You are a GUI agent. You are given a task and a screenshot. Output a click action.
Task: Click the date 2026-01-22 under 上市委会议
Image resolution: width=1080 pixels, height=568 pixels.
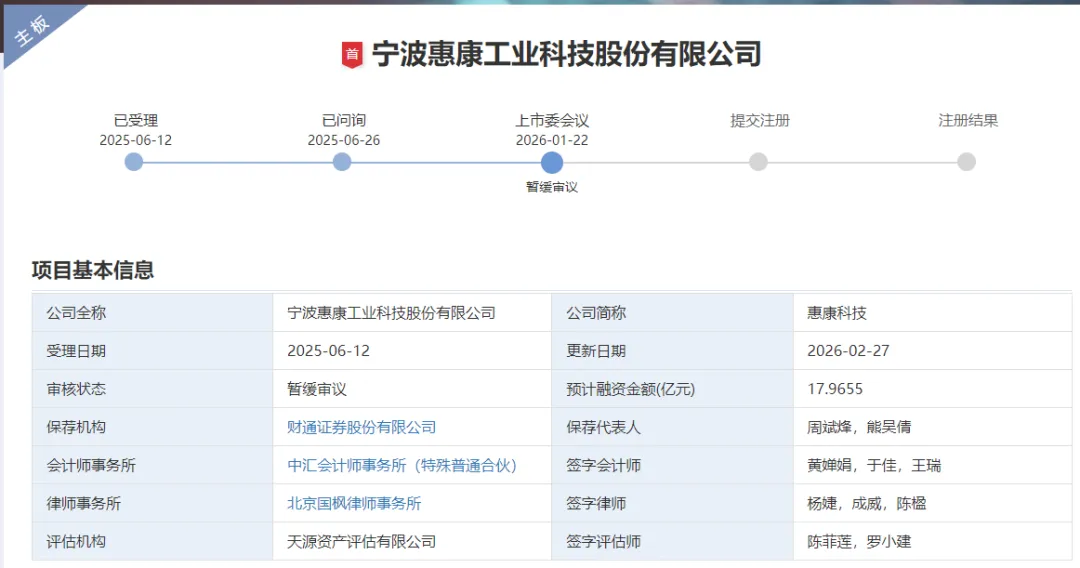pos(552,140)
